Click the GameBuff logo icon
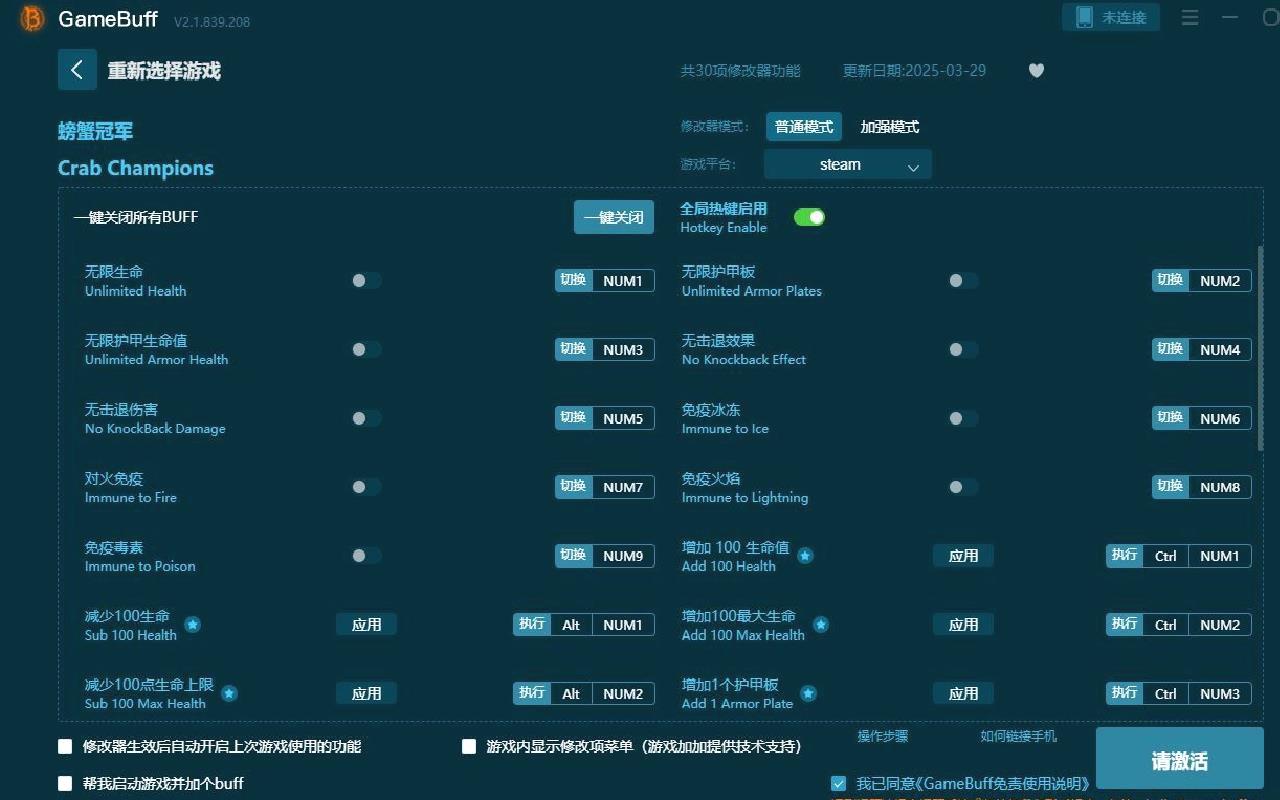This screenshot has width=1280, height=800. (32, 19)
